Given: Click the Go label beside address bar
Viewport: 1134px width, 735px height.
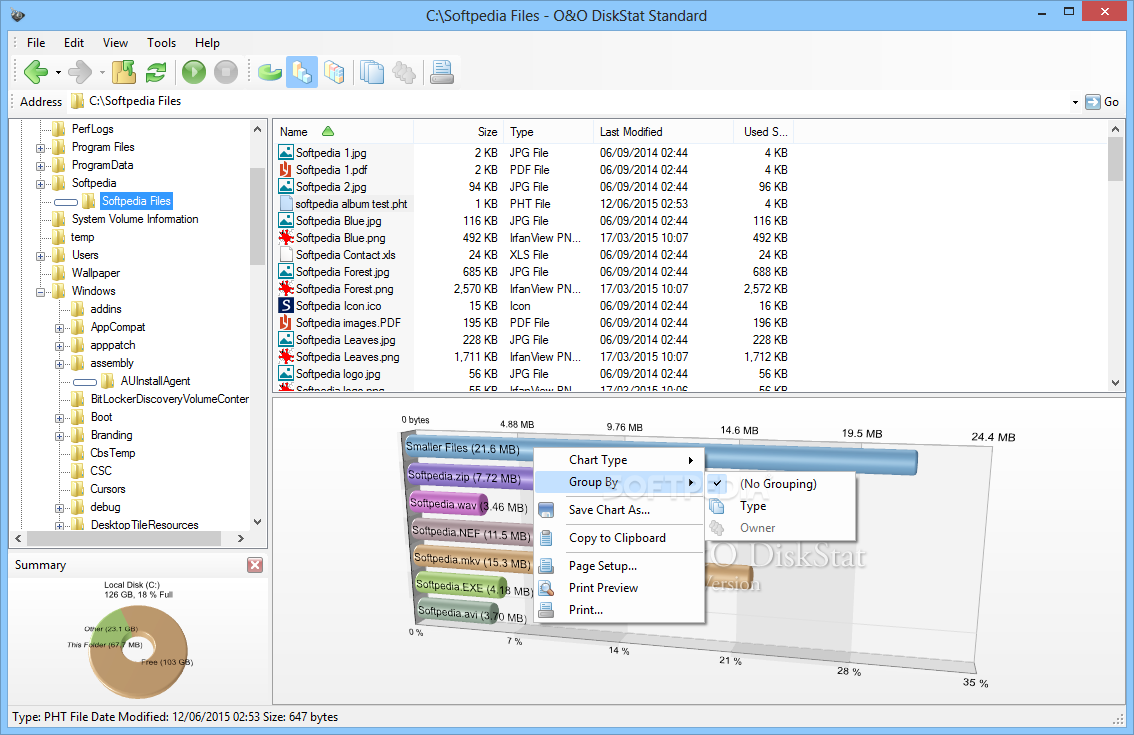Looking at the screenshot, I should (1112, 102).
